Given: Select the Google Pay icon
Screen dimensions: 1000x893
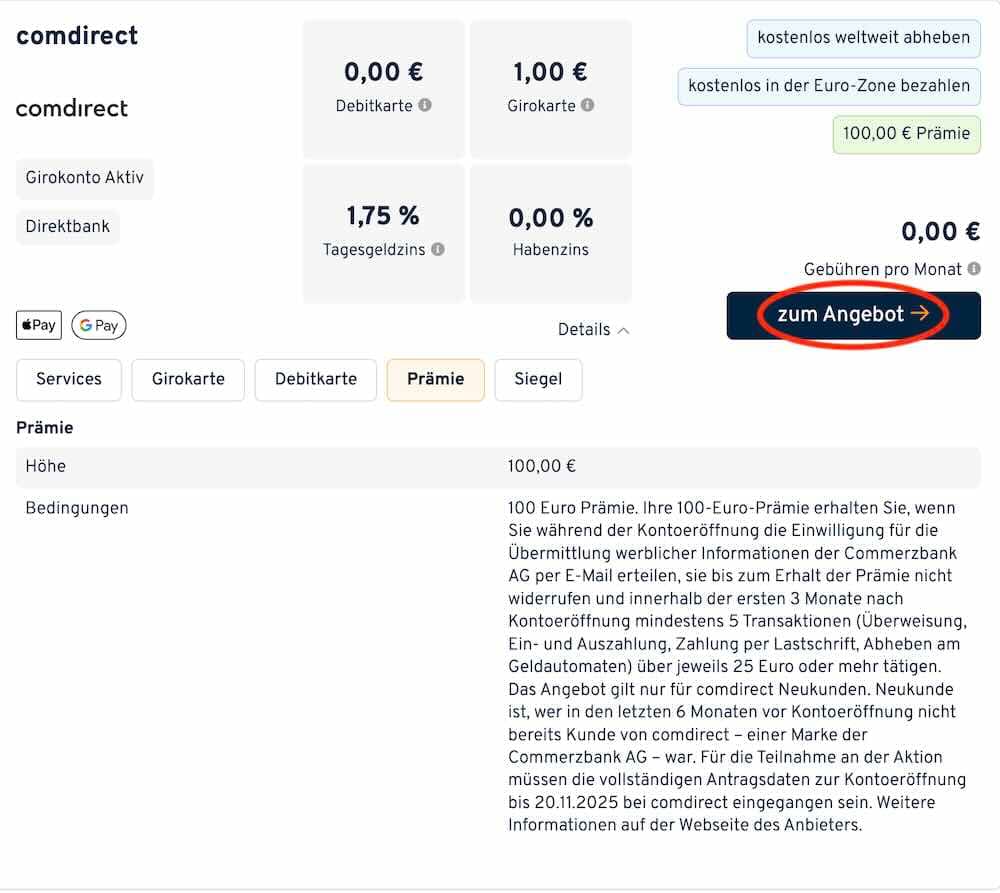Looking at the screenshot, I should (x=99, y=325).
